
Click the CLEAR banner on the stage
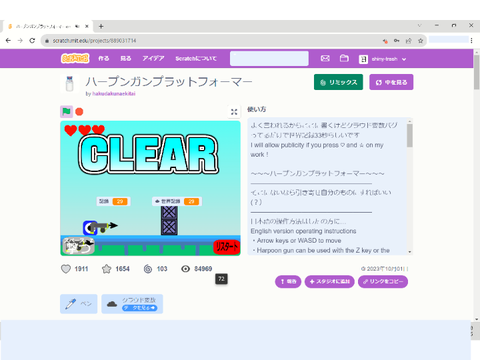point(148,154)
